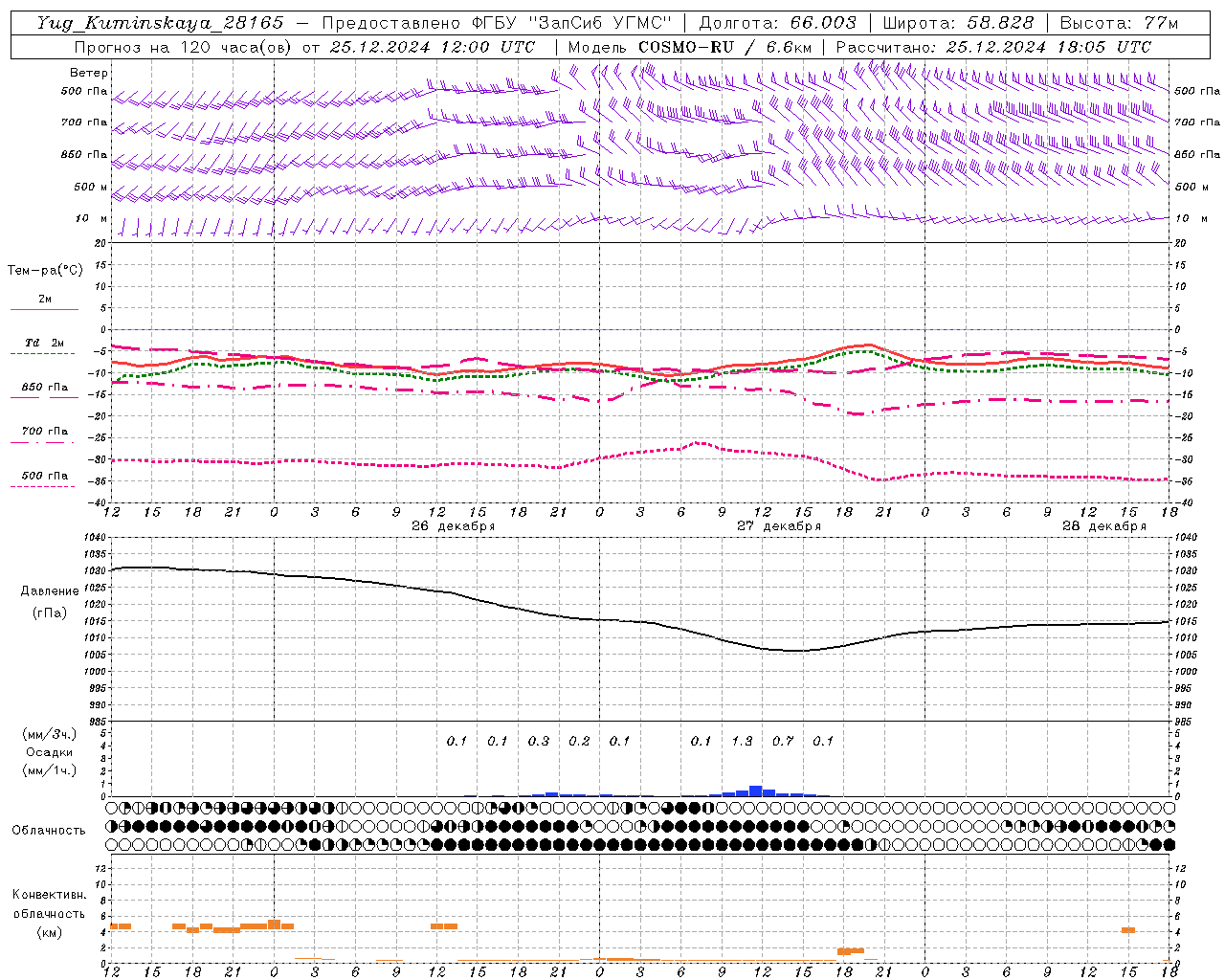1225x980 pixels.
Task: Click the 700 гПа temperature legend entry
Action: (x=45, y=432)
